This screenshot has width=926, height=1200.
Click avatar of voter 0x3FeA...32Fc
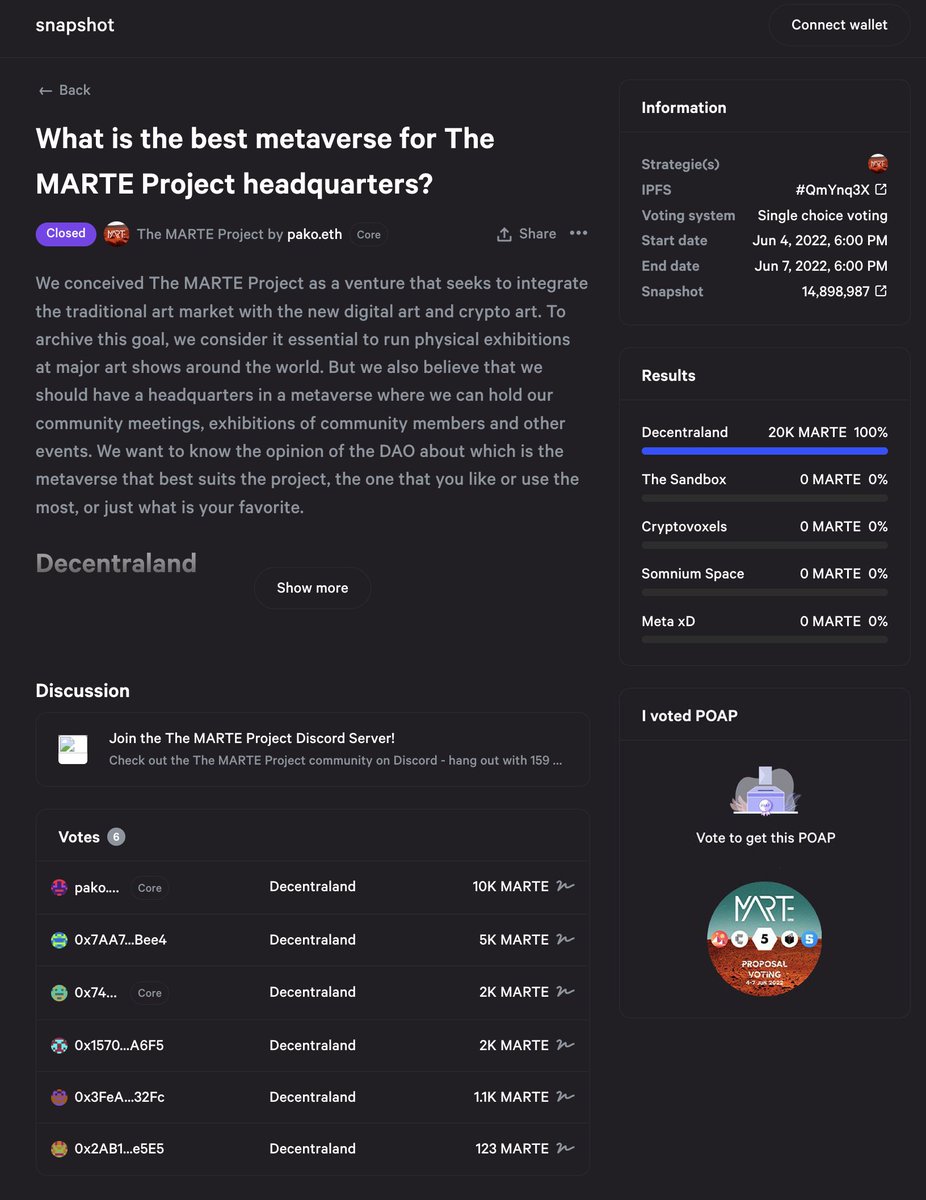click(x=59, y=1097)
